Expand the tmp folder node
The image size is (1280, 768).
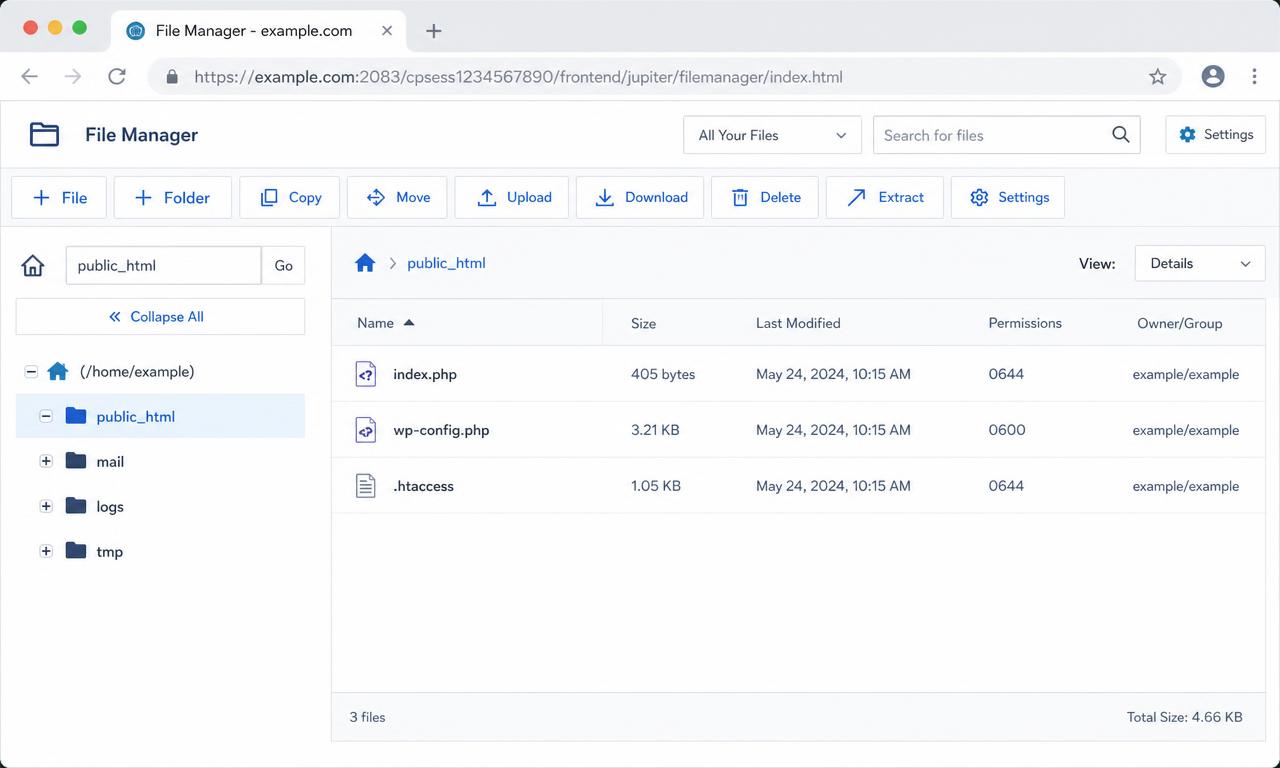tap(46, 551)
